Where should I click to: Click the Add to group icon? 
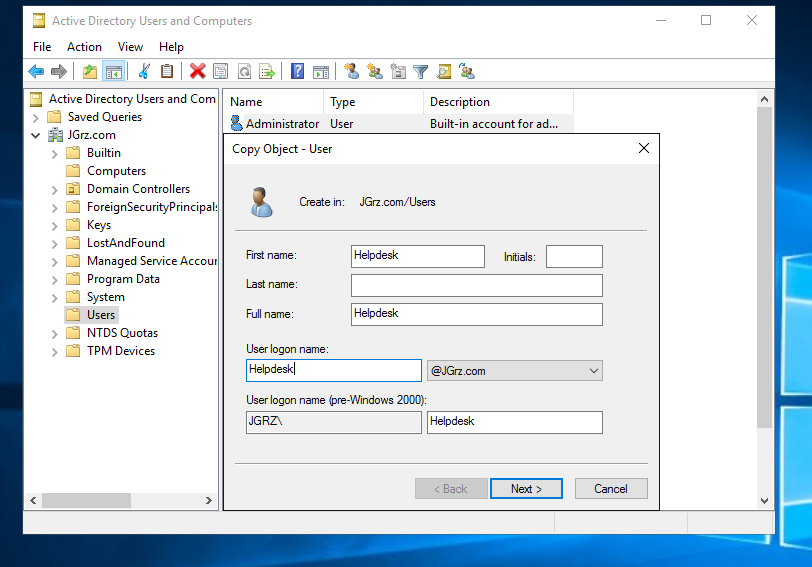(x=467, y=71)
